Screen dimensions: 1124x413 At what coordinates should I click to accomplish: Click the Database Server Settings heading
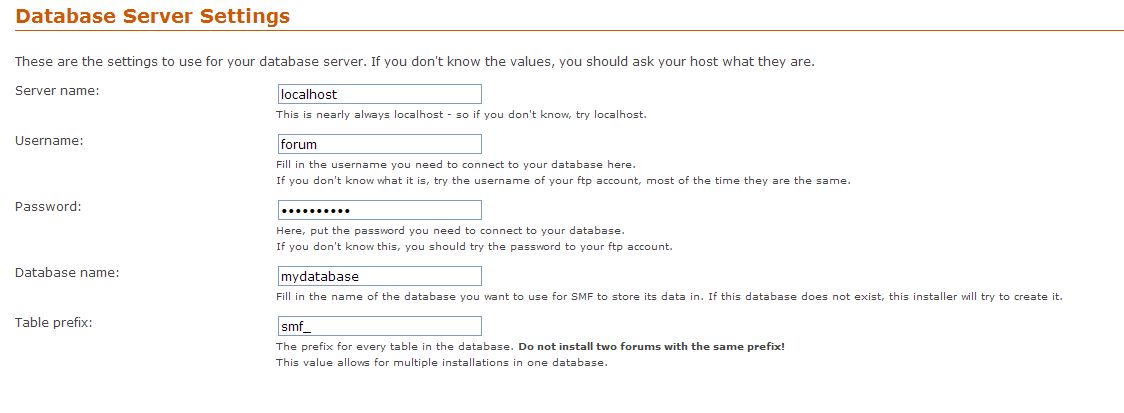click(x=153, y=16)
